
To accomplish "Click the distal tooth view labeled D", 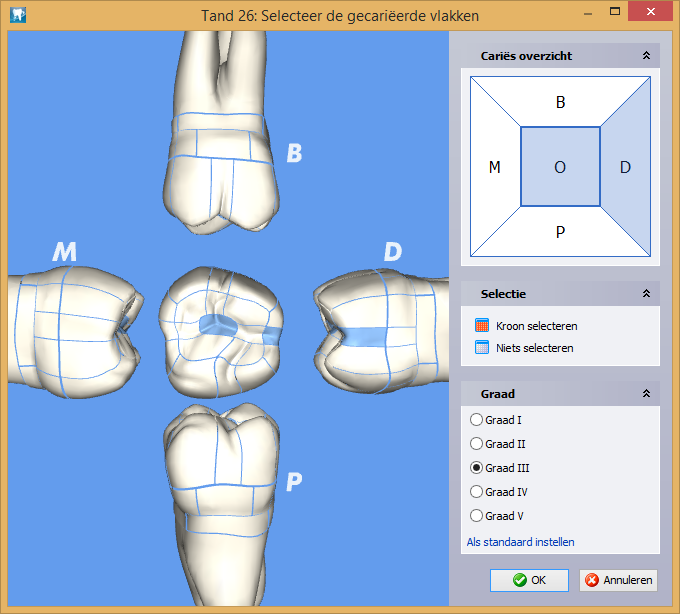I will 381,331.
